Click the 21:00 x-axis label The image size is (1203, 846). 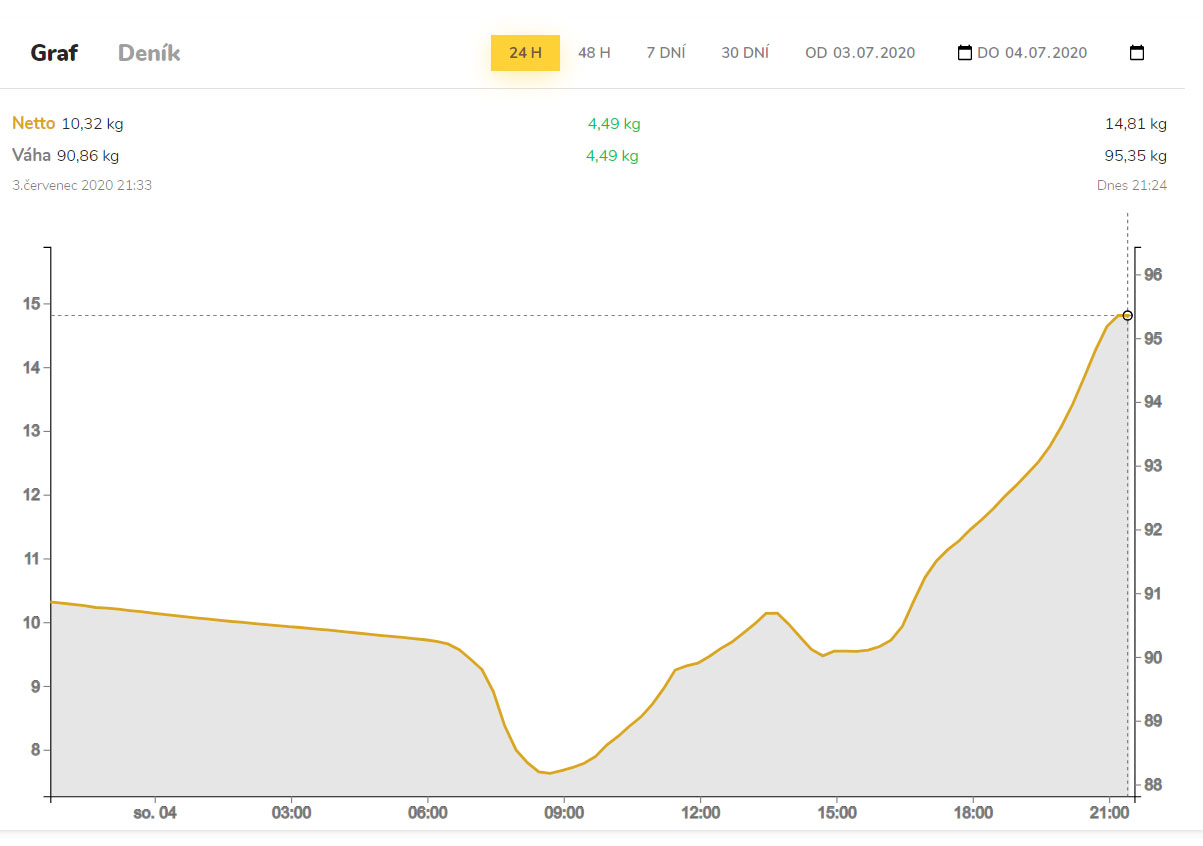[x=1109, y=813]
